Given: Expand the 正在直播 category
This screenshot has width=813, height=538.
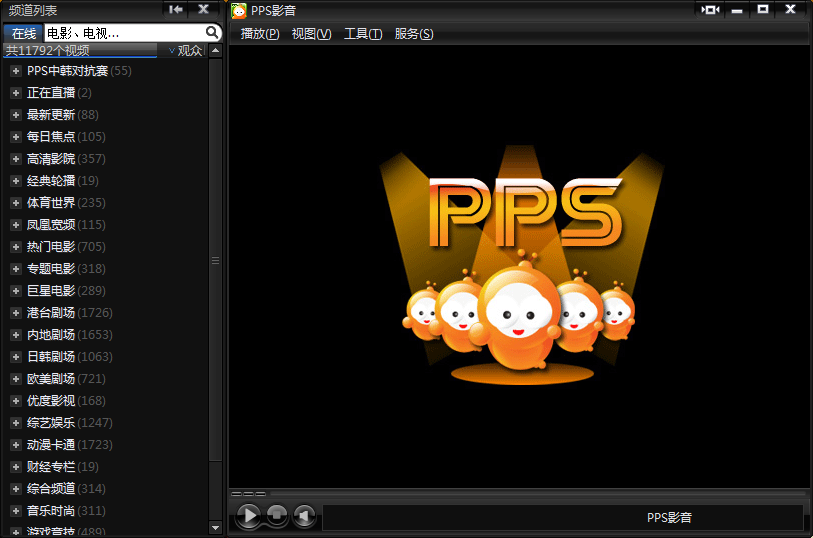Looking at the screenshot, I should point(16,93).
